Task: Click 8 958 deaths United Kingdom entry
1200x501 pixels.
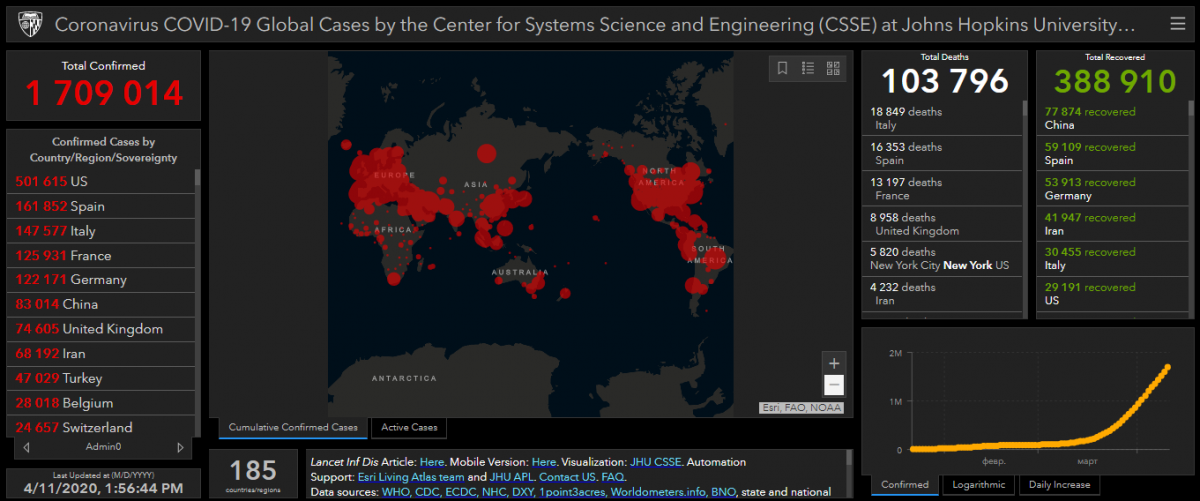Action: tap(941, 224)
